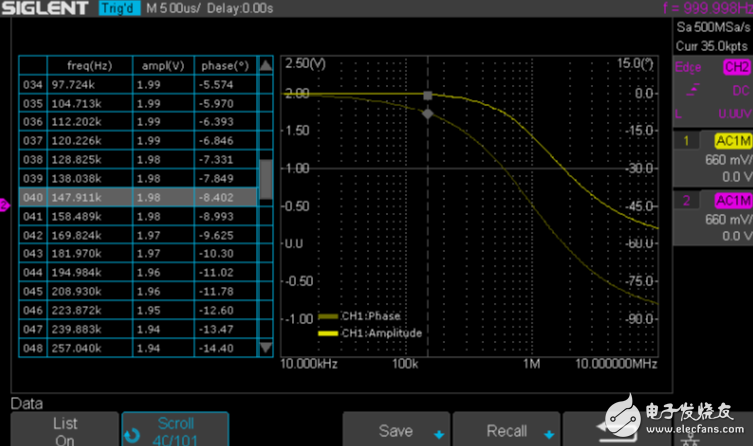Click the table scroll-up arrow

(266, 66)
